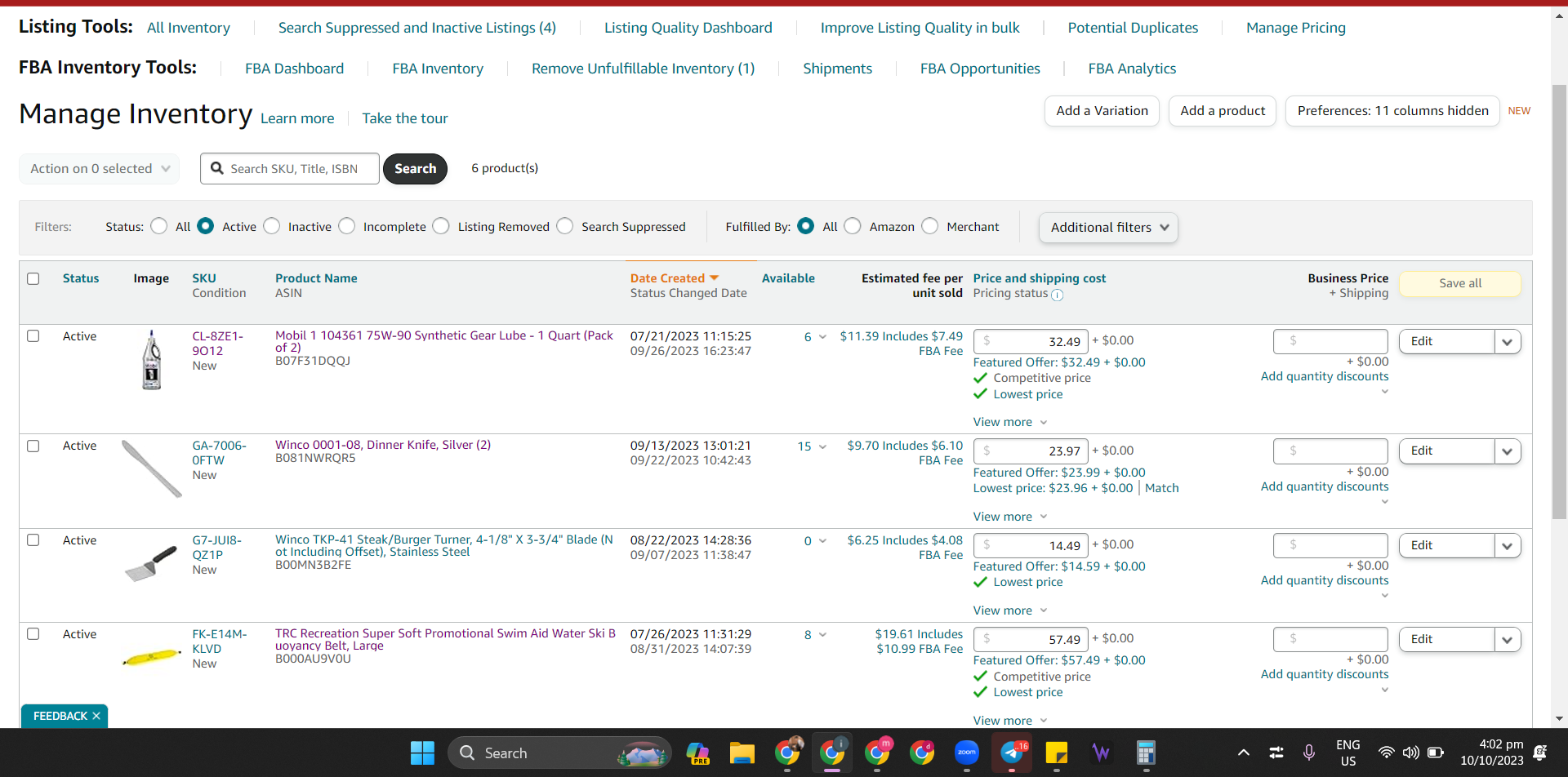This screenshot has width=1568, height=777.
Task: Click the Date Created sort arrow
Action: tap(715, 278)
